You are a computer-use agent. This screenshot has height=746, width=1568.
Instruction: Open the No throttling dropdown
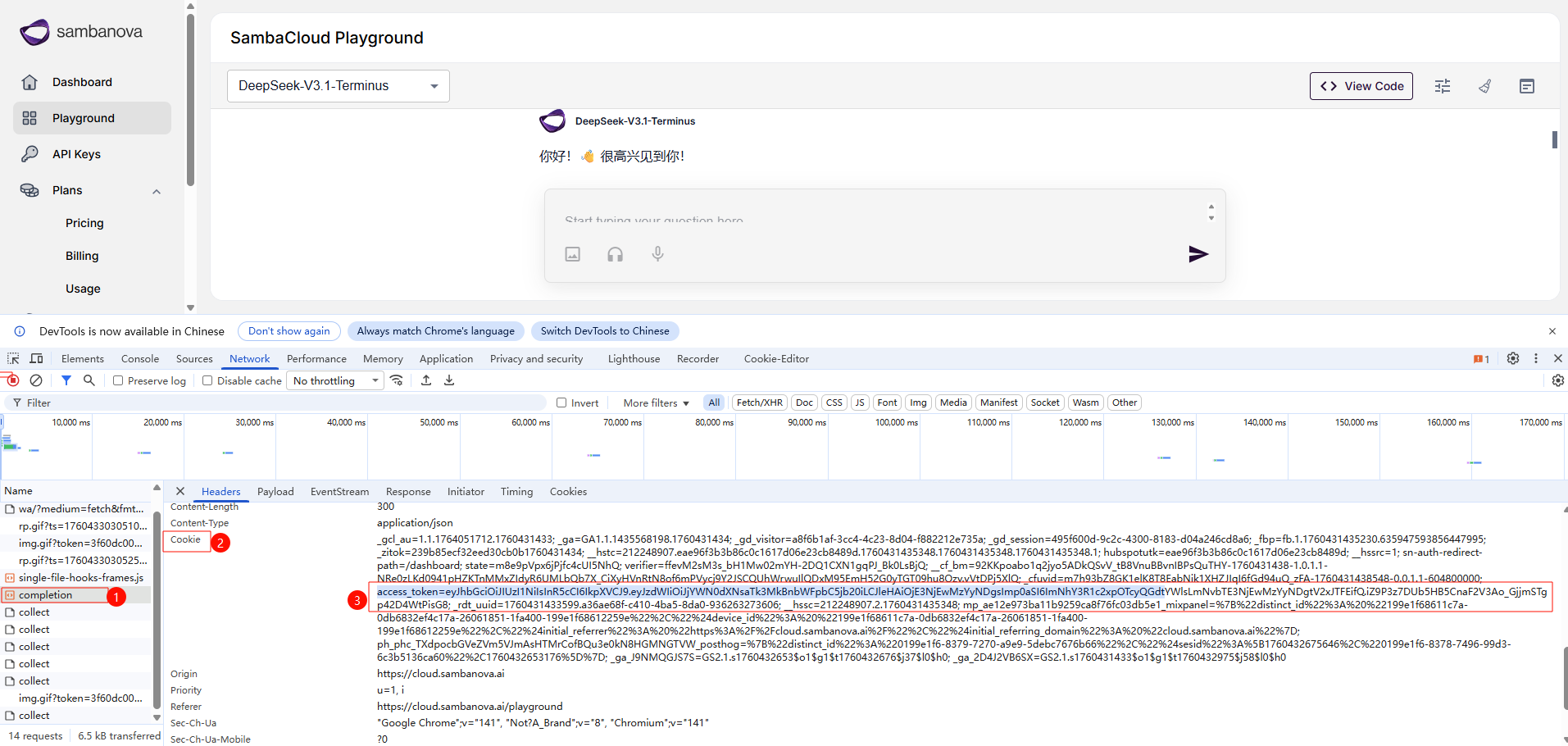click(x=336, y=380)
